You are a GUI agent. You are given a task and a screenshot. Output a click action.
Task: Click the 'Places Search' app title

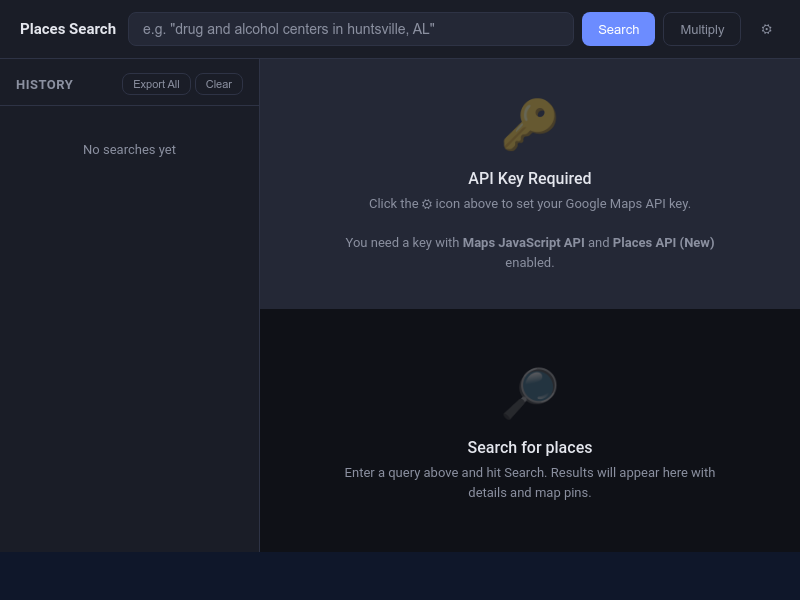click(x=68, y=29)
